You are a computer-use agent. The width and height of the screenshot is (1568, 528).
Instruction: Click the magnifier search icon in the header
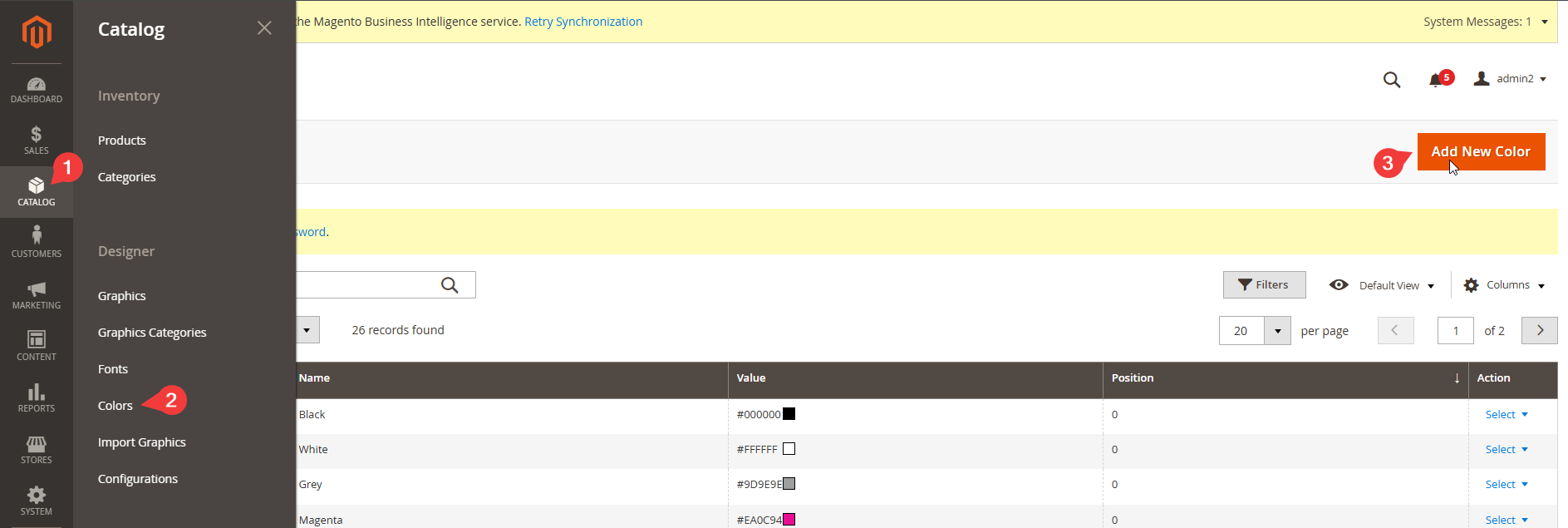coord(1391,80)
